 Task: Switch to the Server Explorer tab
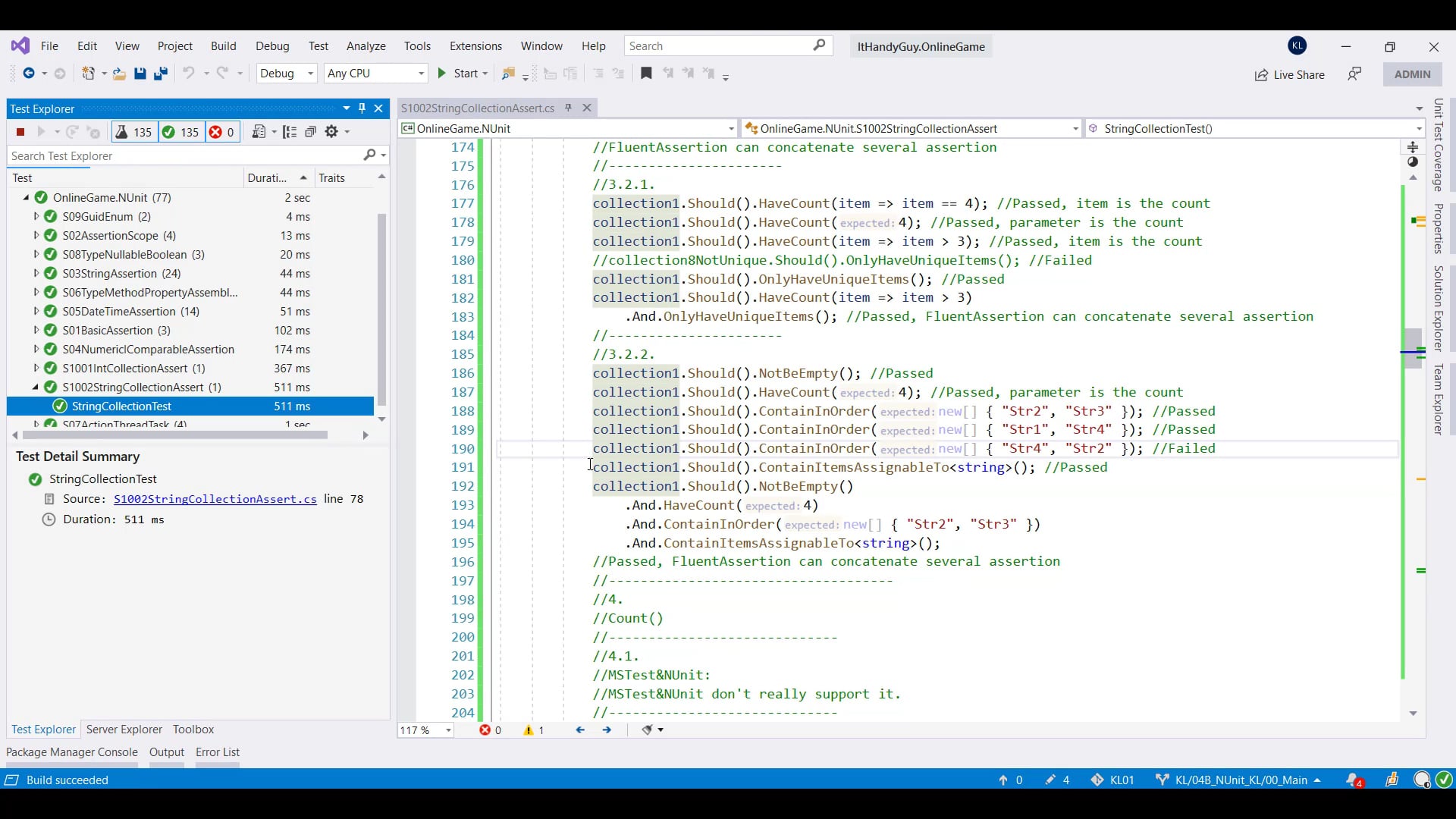(x=124, y=730)
